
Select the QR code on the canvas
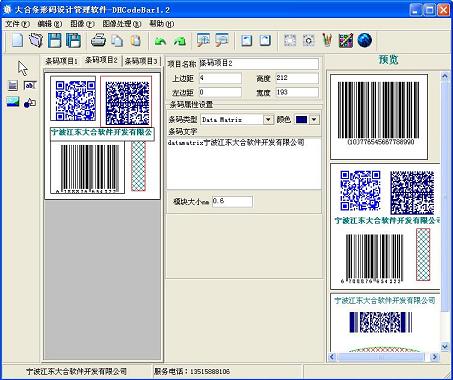click(x=73, y=99)
